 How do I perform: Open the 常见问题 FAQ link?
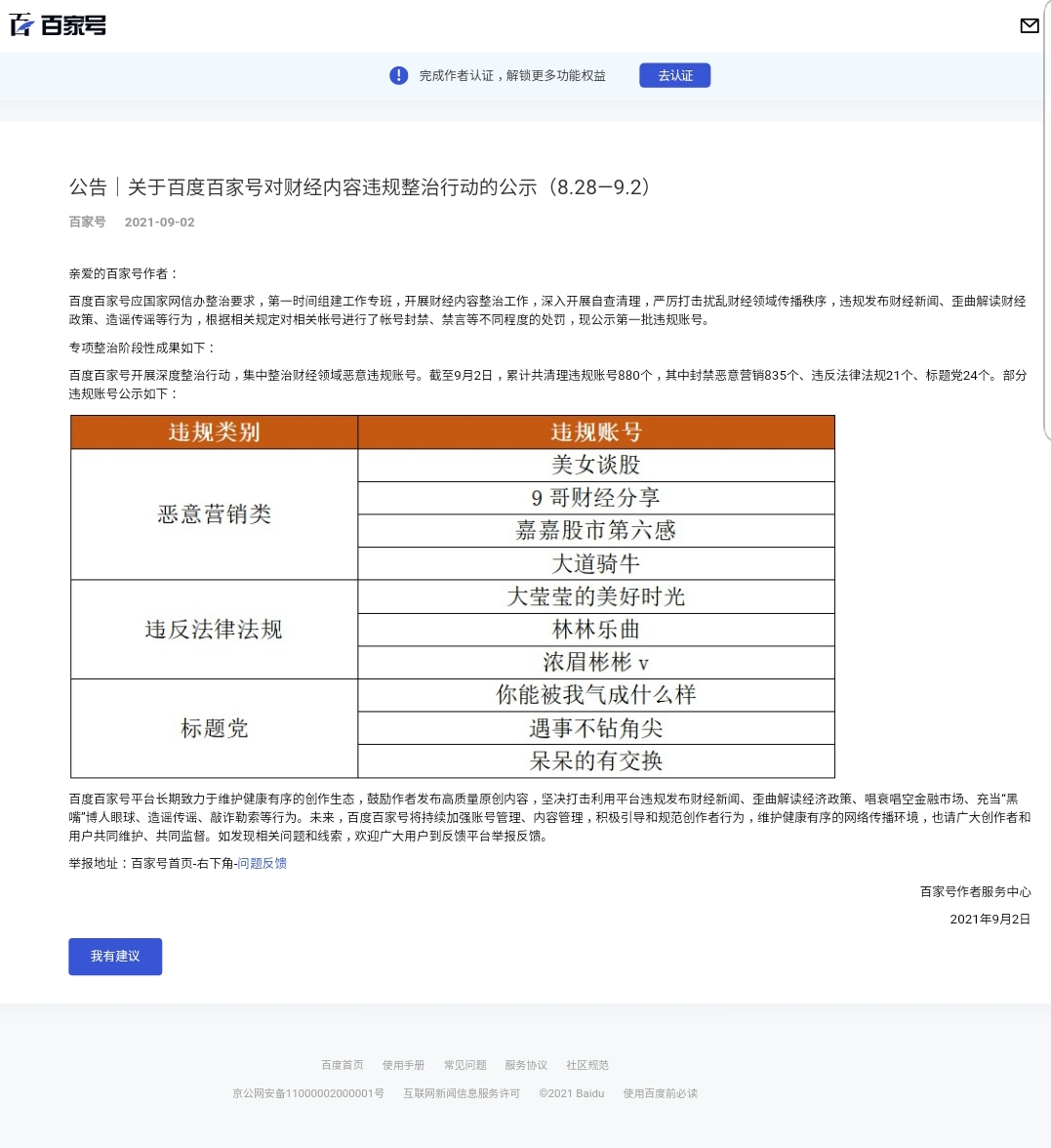click(465, 1065)
